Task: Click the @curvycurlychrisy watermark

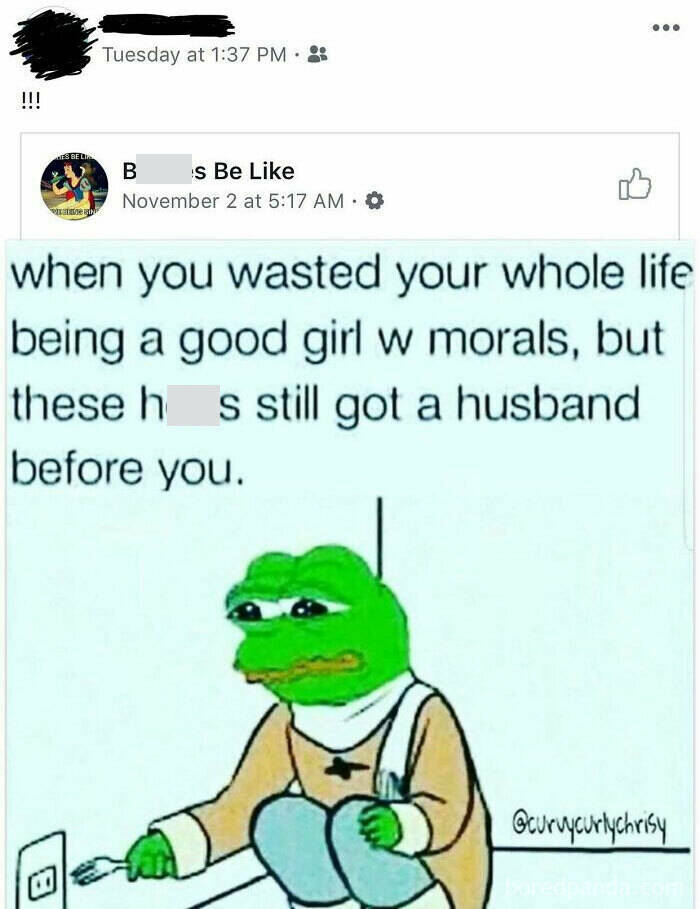Action: (x=589, y=822)
